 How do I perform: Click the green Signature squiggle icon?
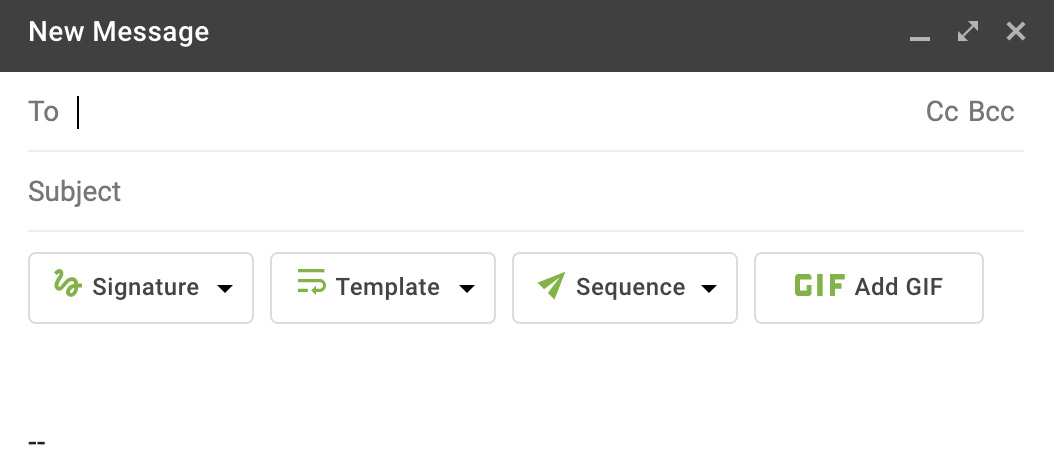tap(67, 285)
